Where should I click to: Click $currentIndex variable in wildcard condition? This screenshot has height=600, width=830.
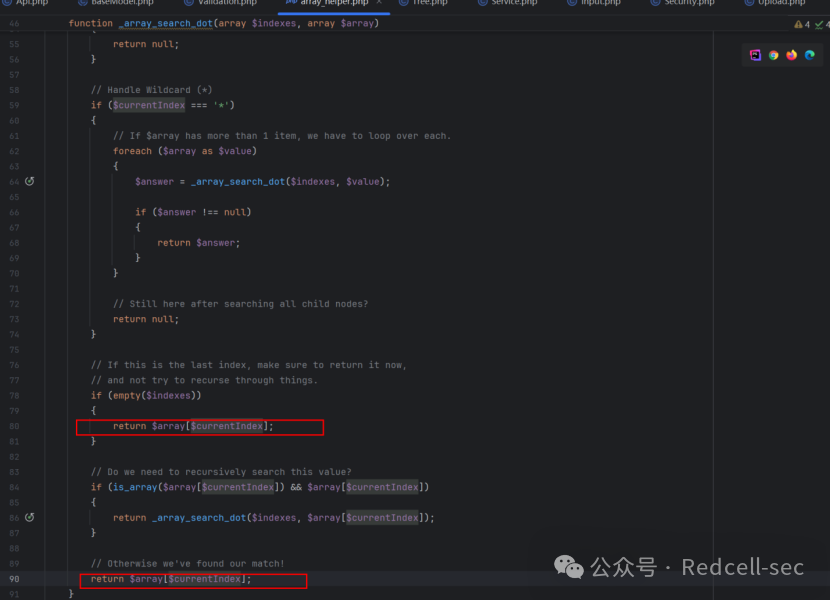tap(149, 105)
